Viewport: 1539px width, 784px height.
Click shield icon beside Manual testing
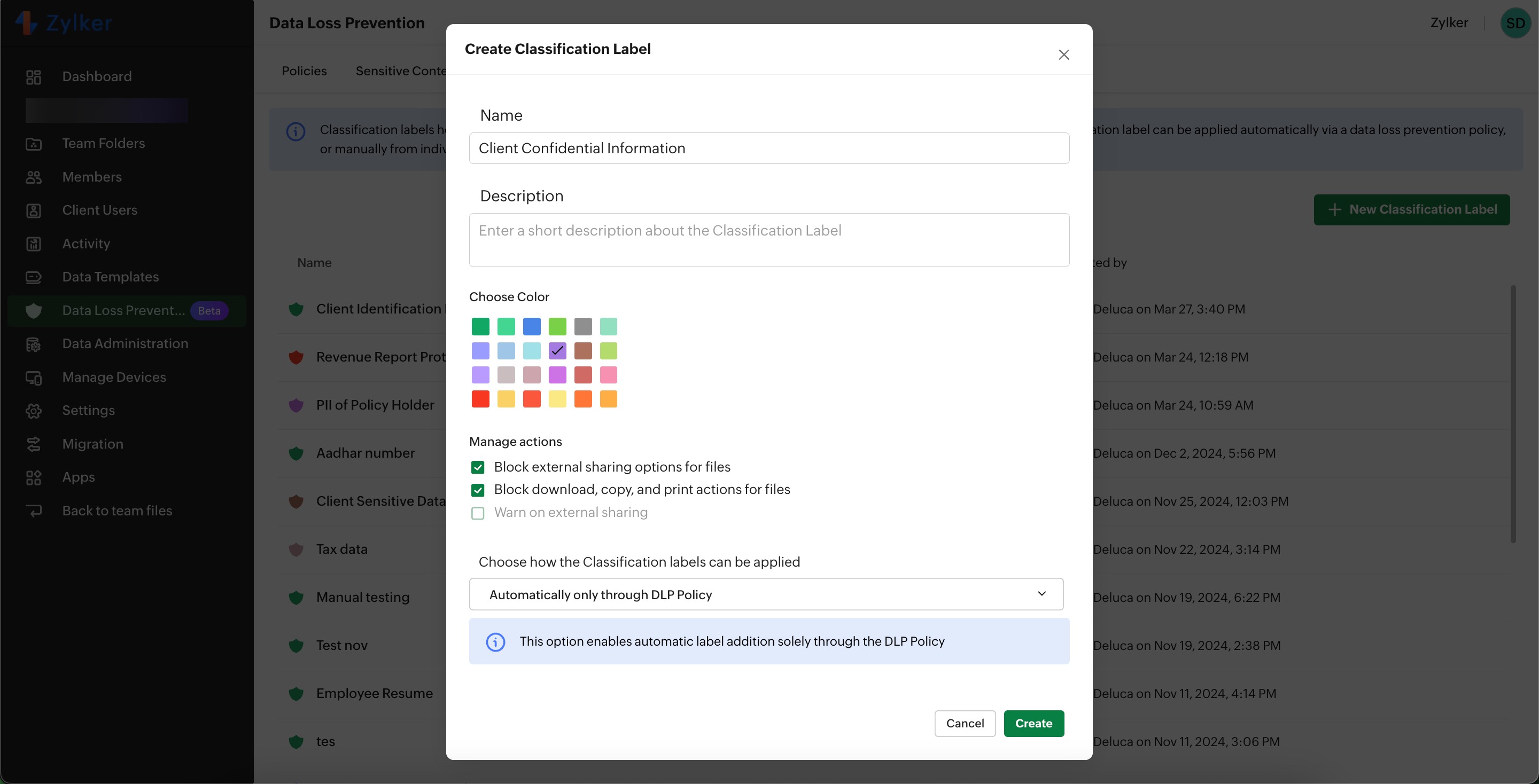[296, 598]
